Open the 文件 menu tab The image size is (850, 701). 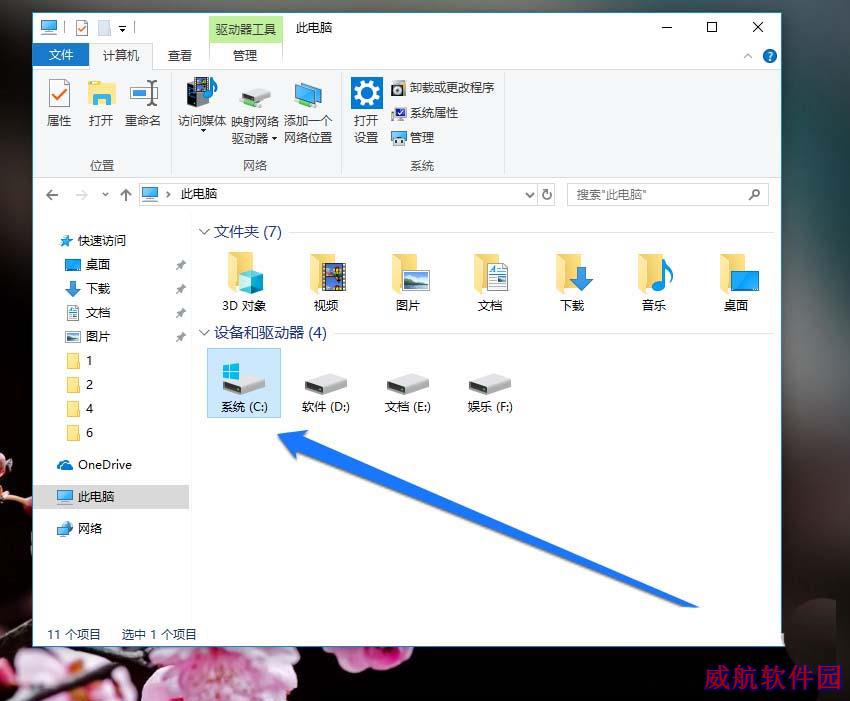tap(61, 56)
